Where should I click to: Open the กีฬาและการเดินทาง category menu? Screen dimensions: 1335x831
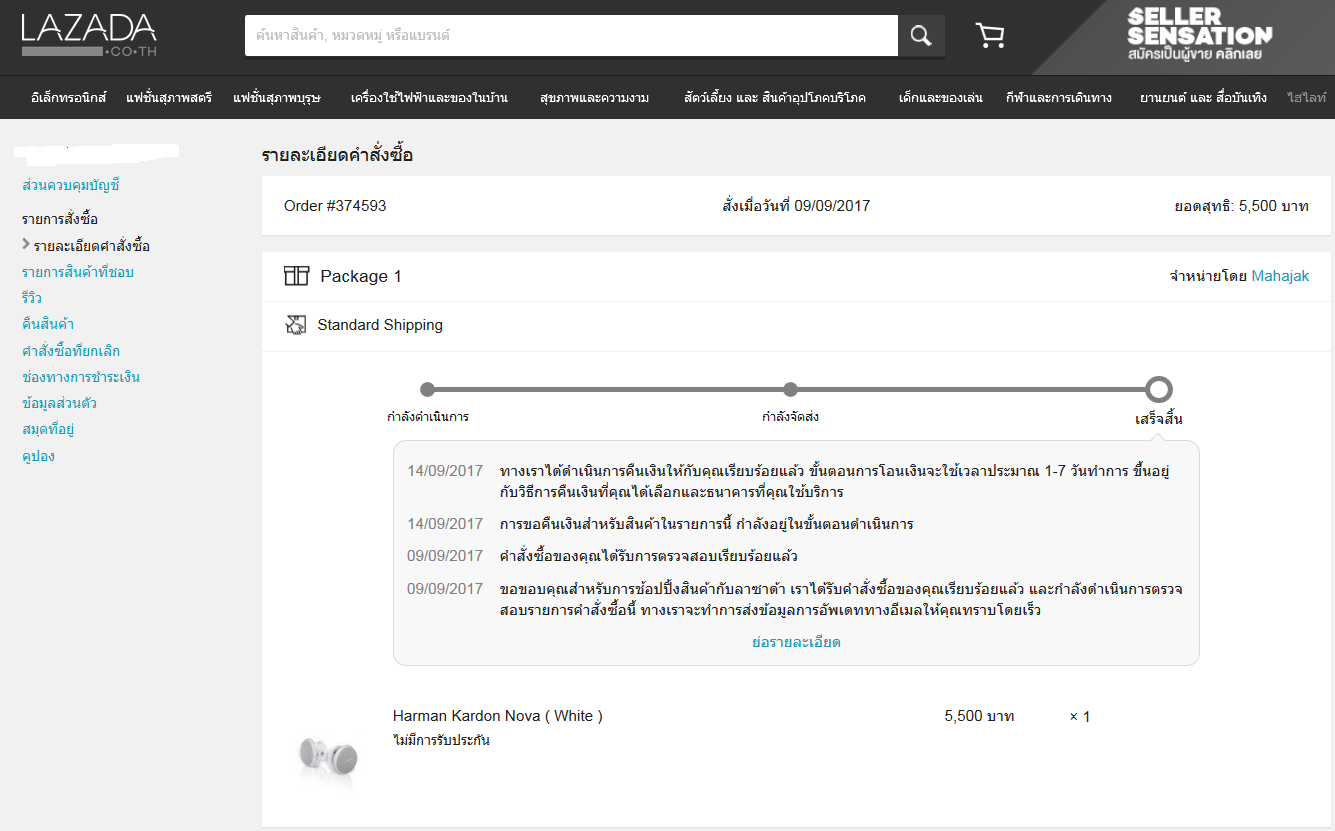1059,98
